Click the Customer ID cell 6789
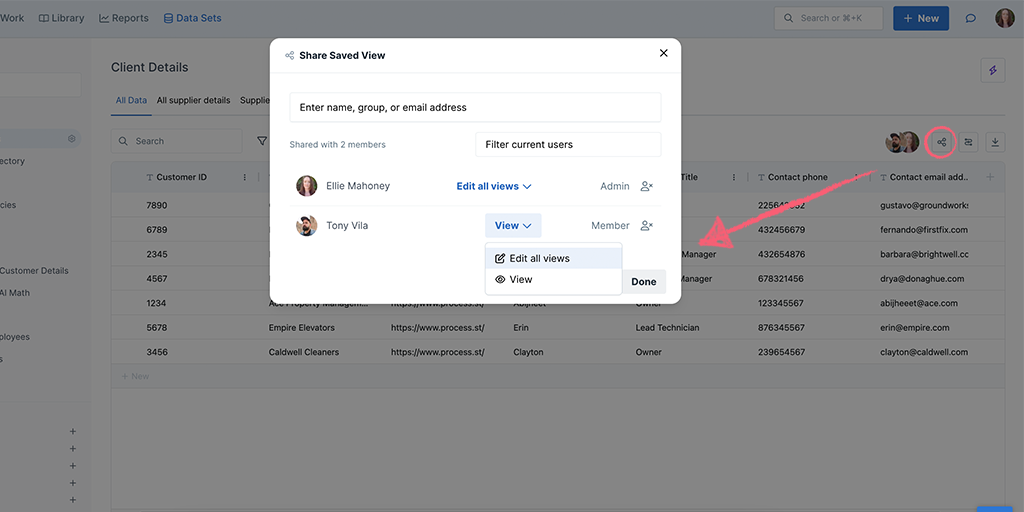The height and width of the screenshot is (512, 1024). click(x=157, y=230)
